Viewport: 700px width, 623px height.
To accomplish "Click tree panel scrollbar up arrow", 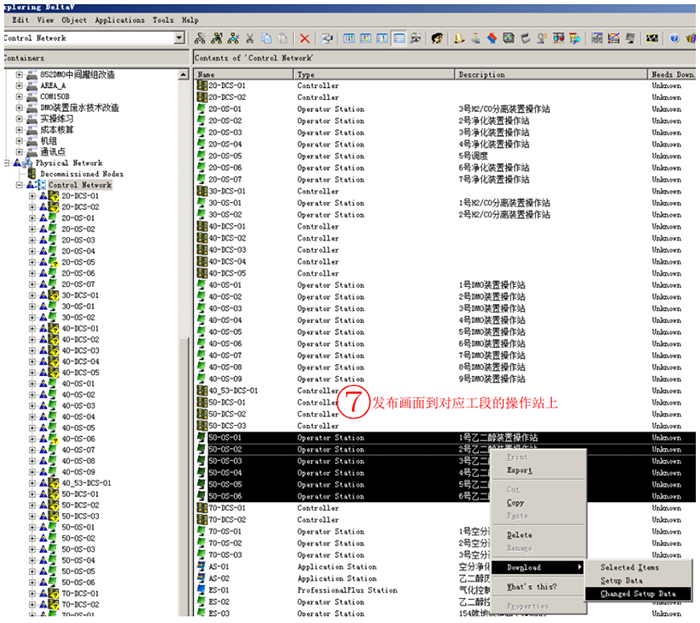I will coord(183,72).
